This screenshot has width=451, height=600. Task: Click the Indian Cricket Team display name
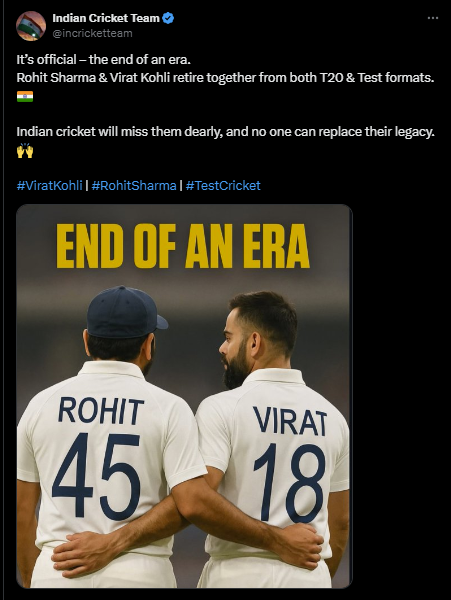106,18
